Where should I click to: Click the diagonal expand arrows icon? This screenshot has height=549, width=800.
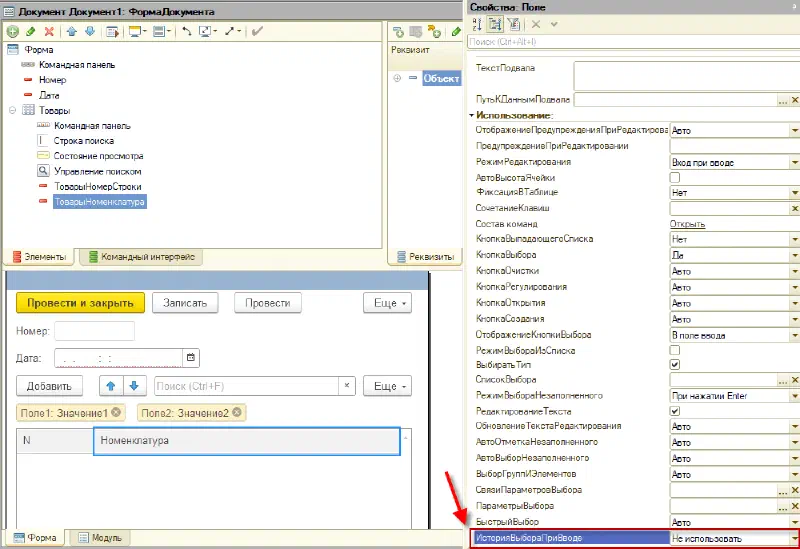click(x=232, y=32)
